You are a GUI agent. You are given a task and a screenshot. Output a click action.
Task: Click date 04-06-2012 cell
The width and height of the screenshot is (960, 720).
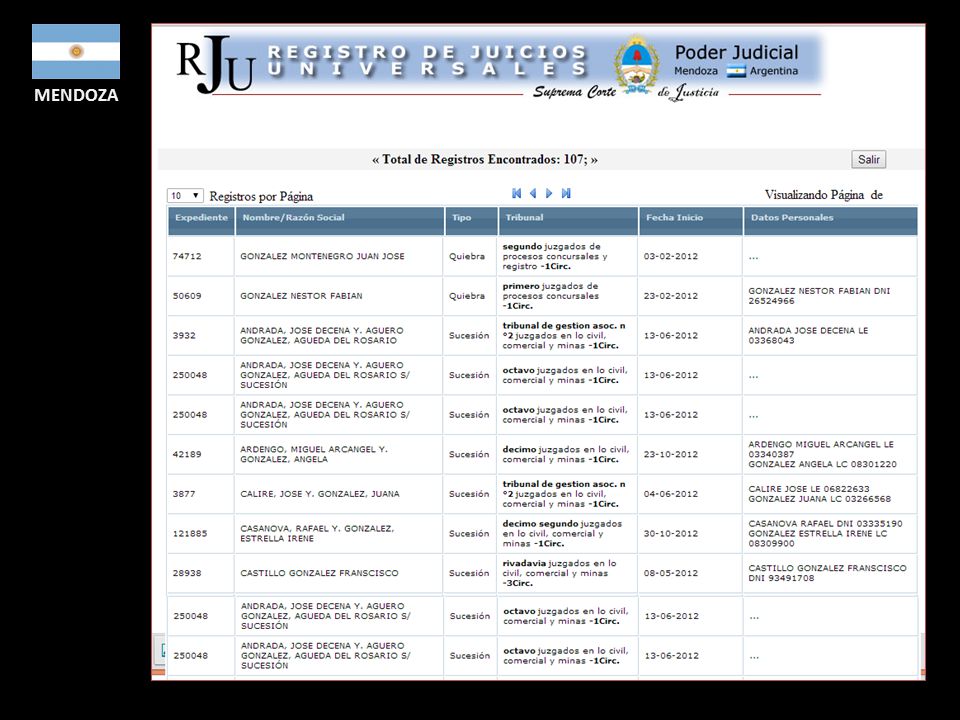click(x=690, y=494)
